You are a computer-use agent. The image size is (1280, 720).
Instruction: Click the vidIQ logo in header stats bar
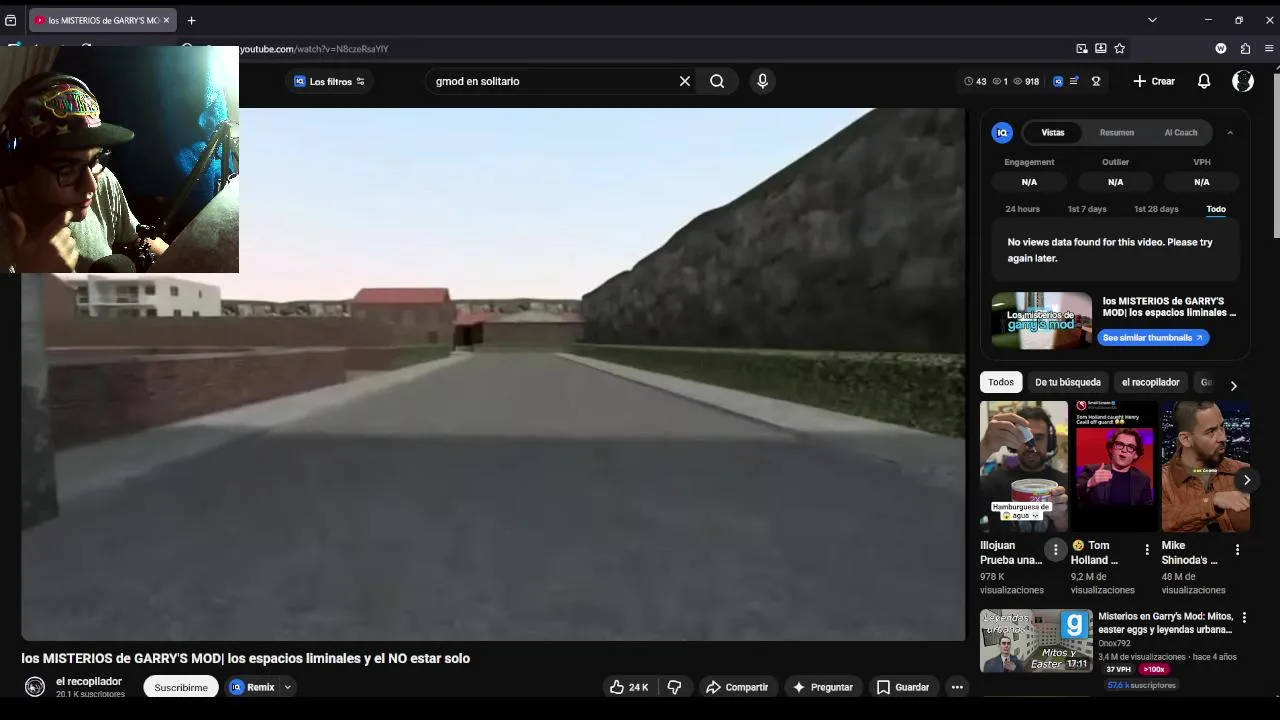coord(1058,81)
